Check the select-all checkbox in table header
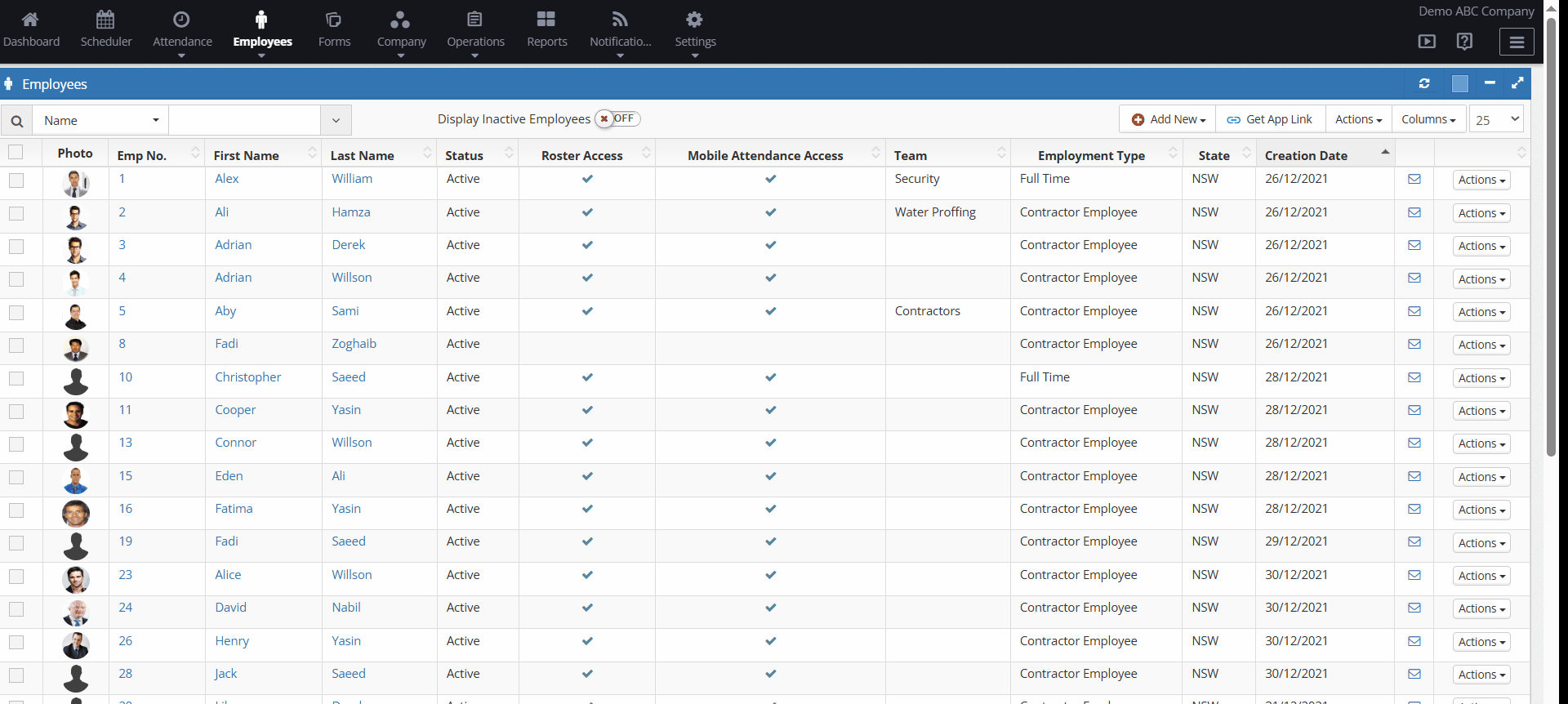 click(16, 153)
